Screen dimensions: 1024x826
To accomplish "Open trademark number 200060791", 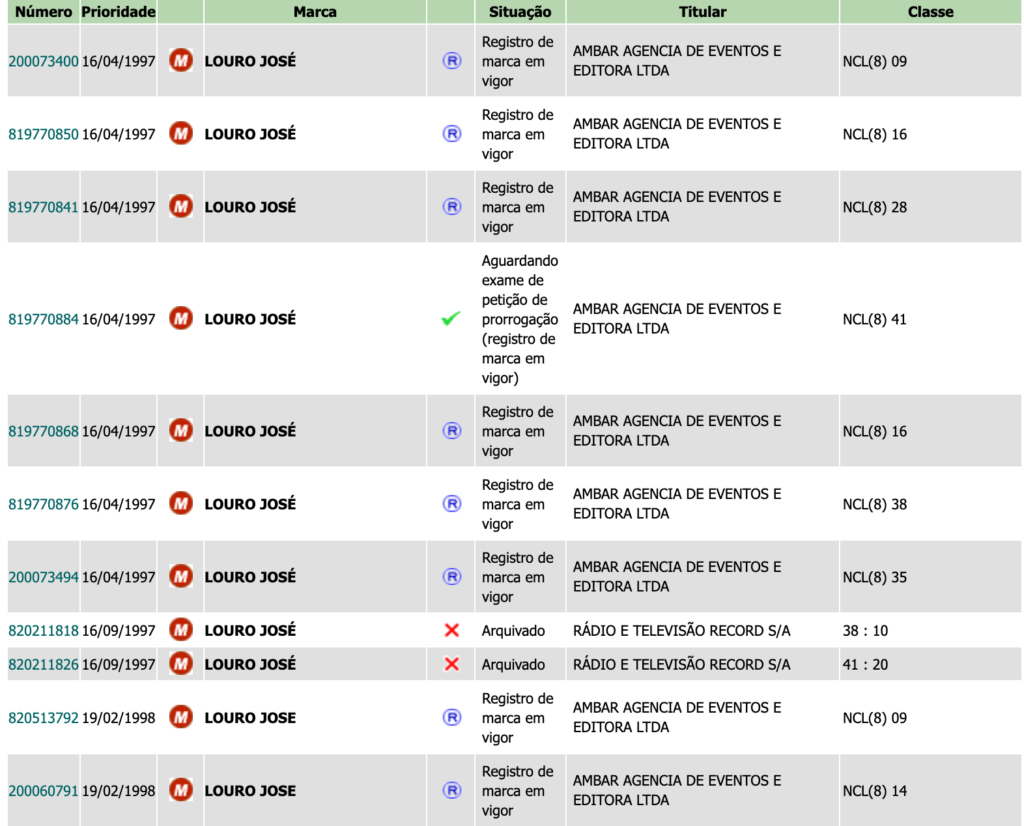I will pyautogui.click(x=43, y=791).
